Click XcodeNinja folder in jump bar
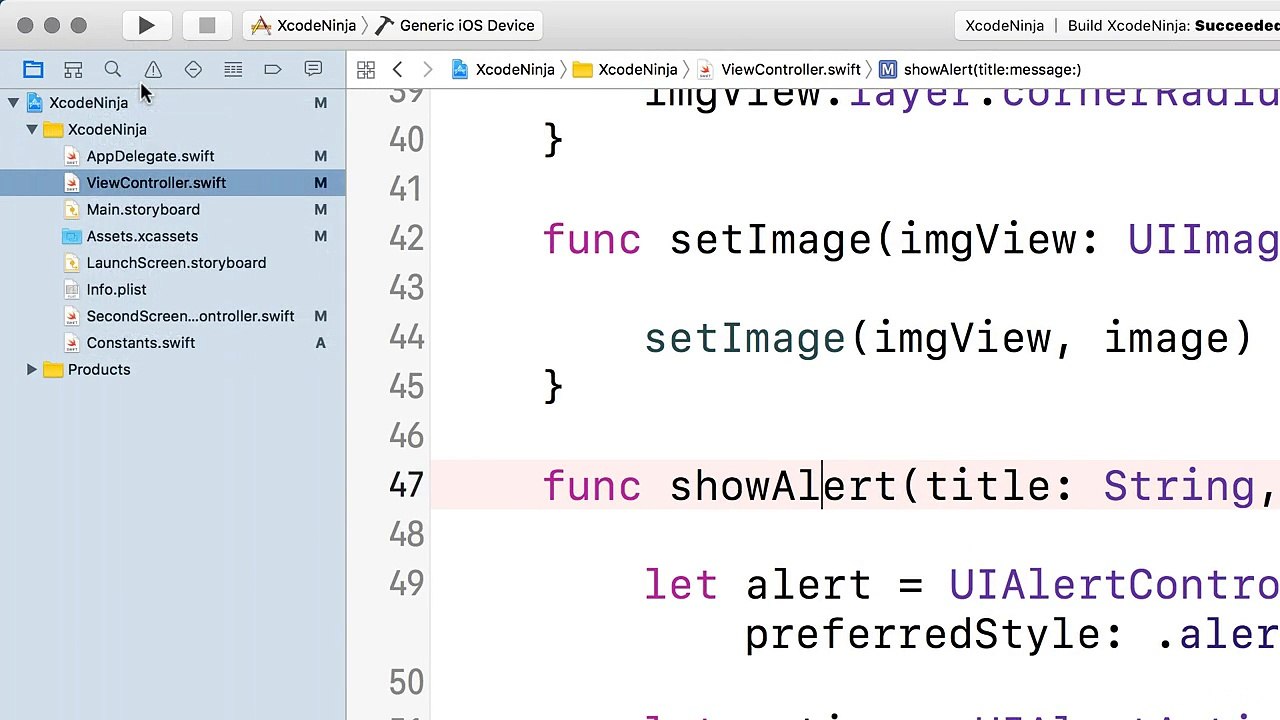The width and height of the screenshot is (1280, 720). (625, 69)
